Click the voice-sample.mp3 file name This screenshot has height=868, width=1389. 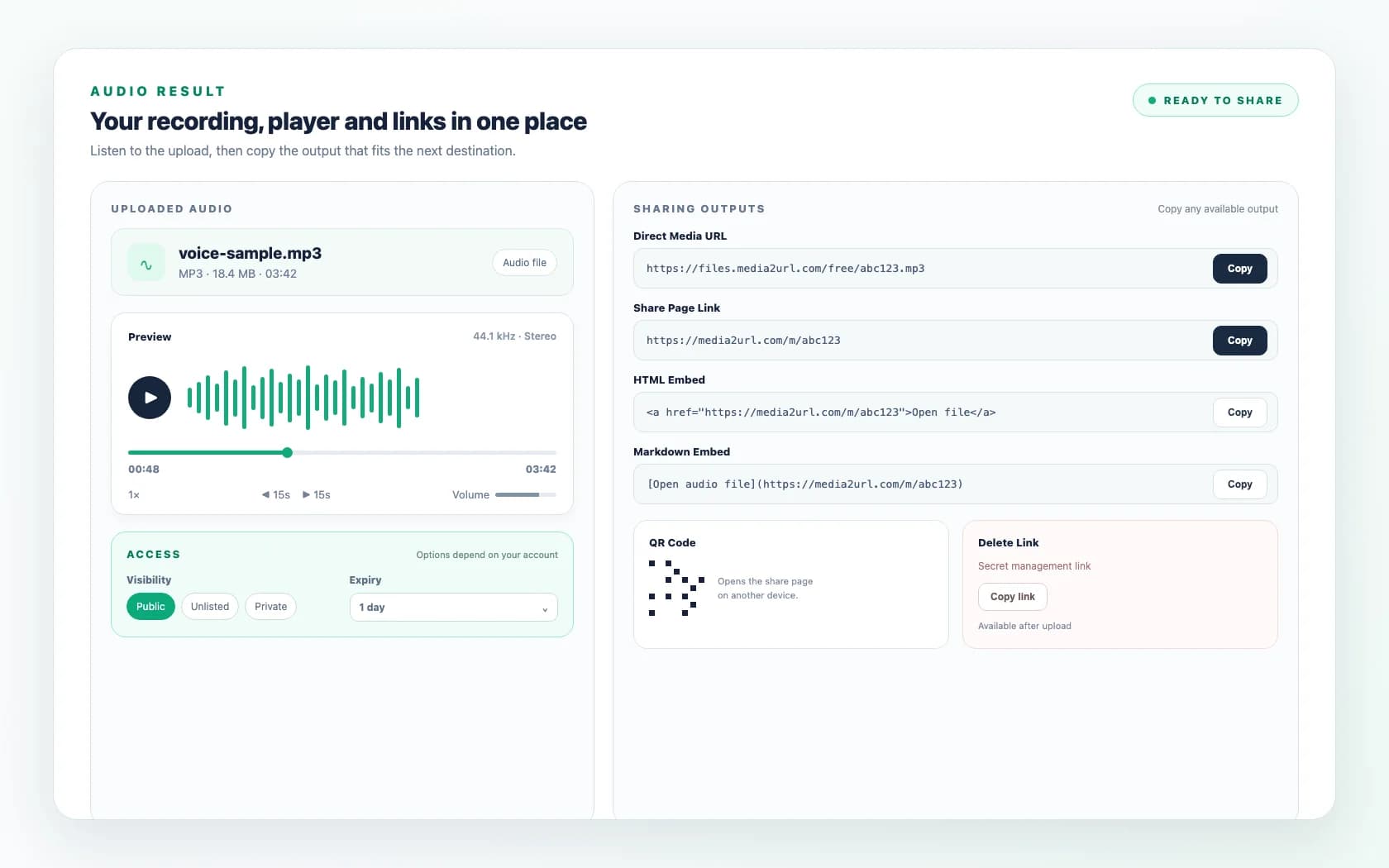pos(250,254)
